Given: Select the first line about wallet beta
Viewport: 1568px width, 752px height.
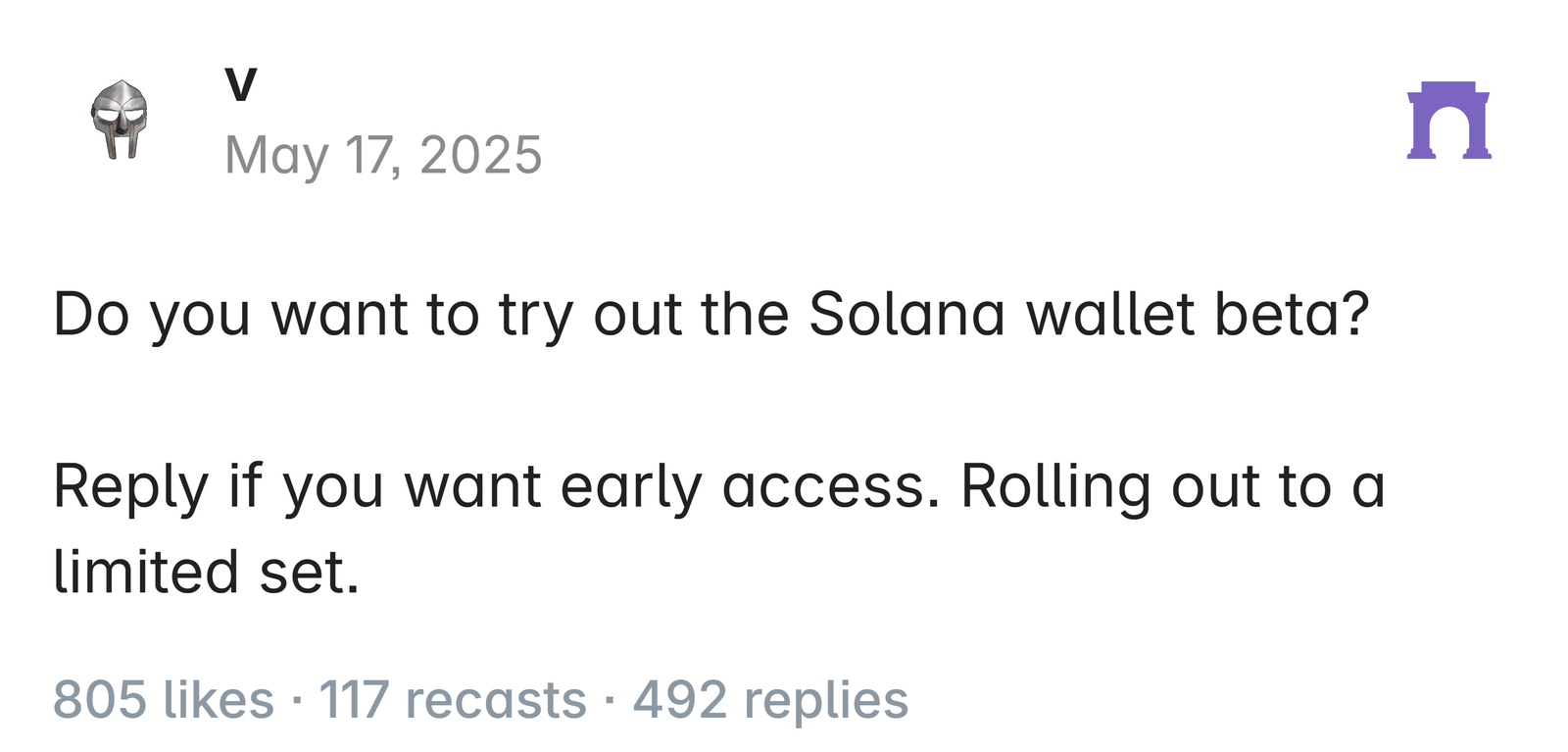Looking at the screenshot, I should tap(710, 315).
